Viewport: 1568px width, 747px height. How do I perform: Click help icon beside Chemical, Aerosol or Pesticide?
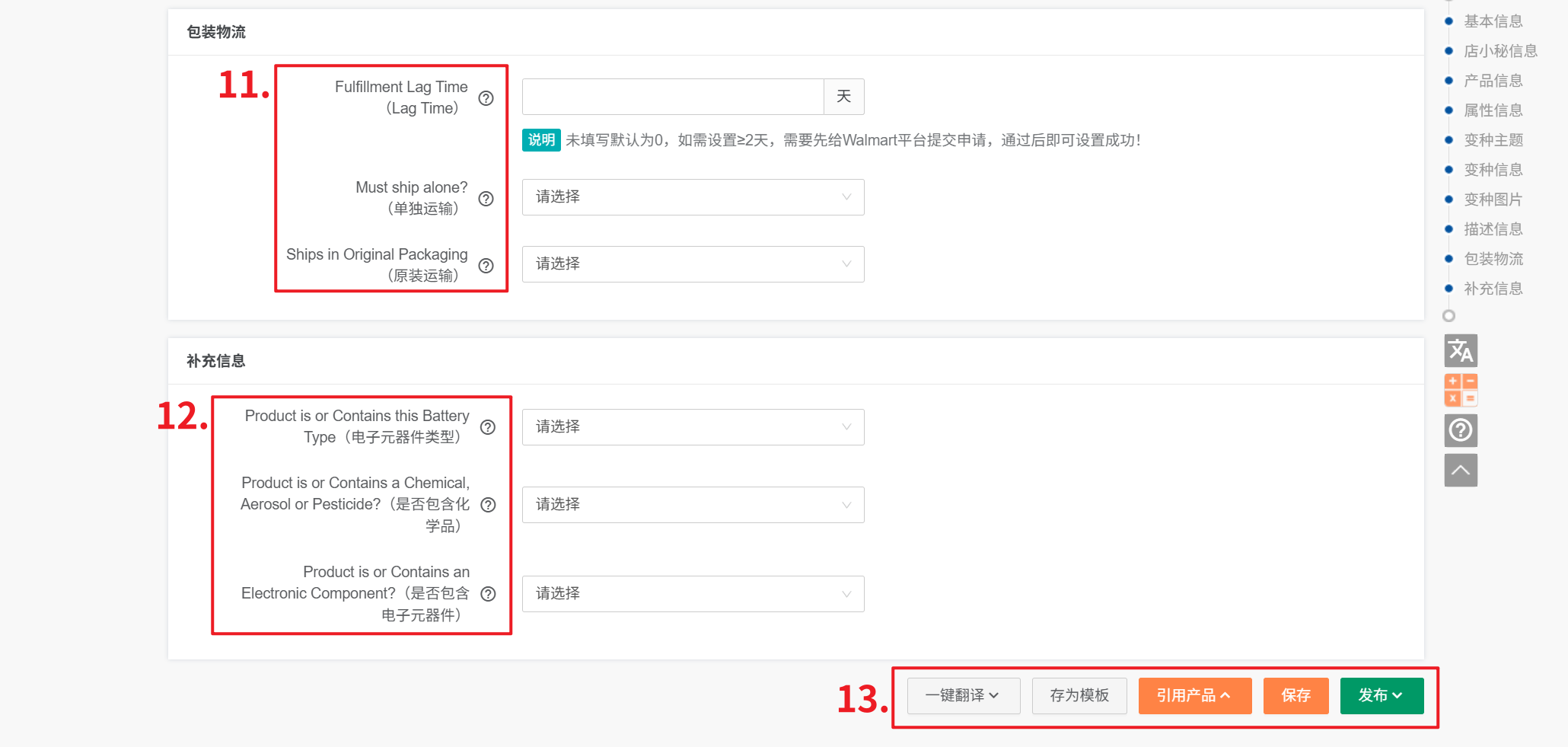[489, 505]
